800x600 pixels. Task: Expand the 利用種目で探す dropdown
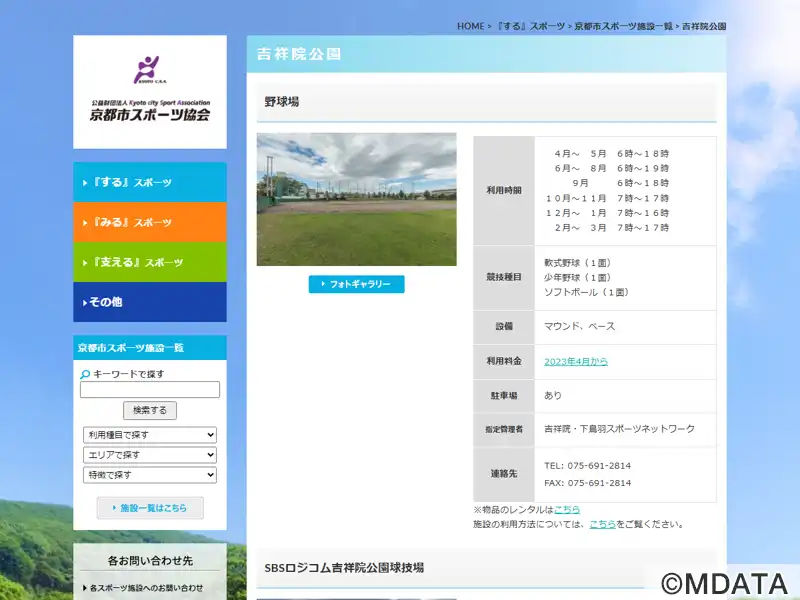[149, 435]
